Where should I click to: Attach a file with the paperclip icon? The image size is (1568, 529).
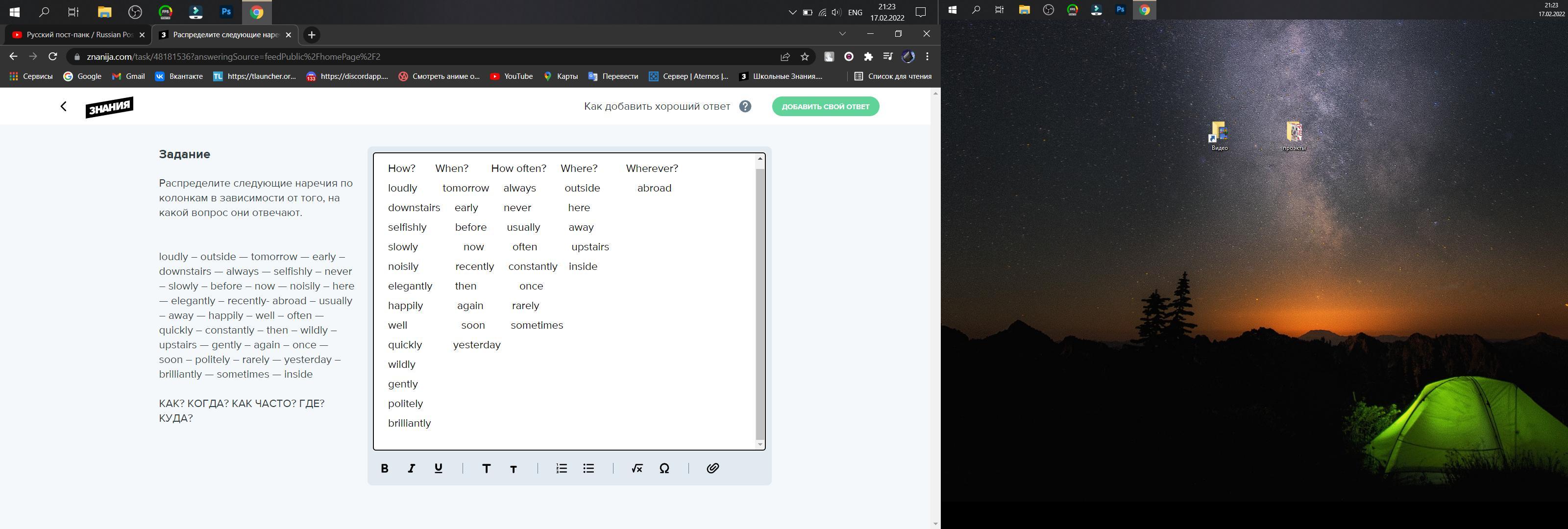713,468
